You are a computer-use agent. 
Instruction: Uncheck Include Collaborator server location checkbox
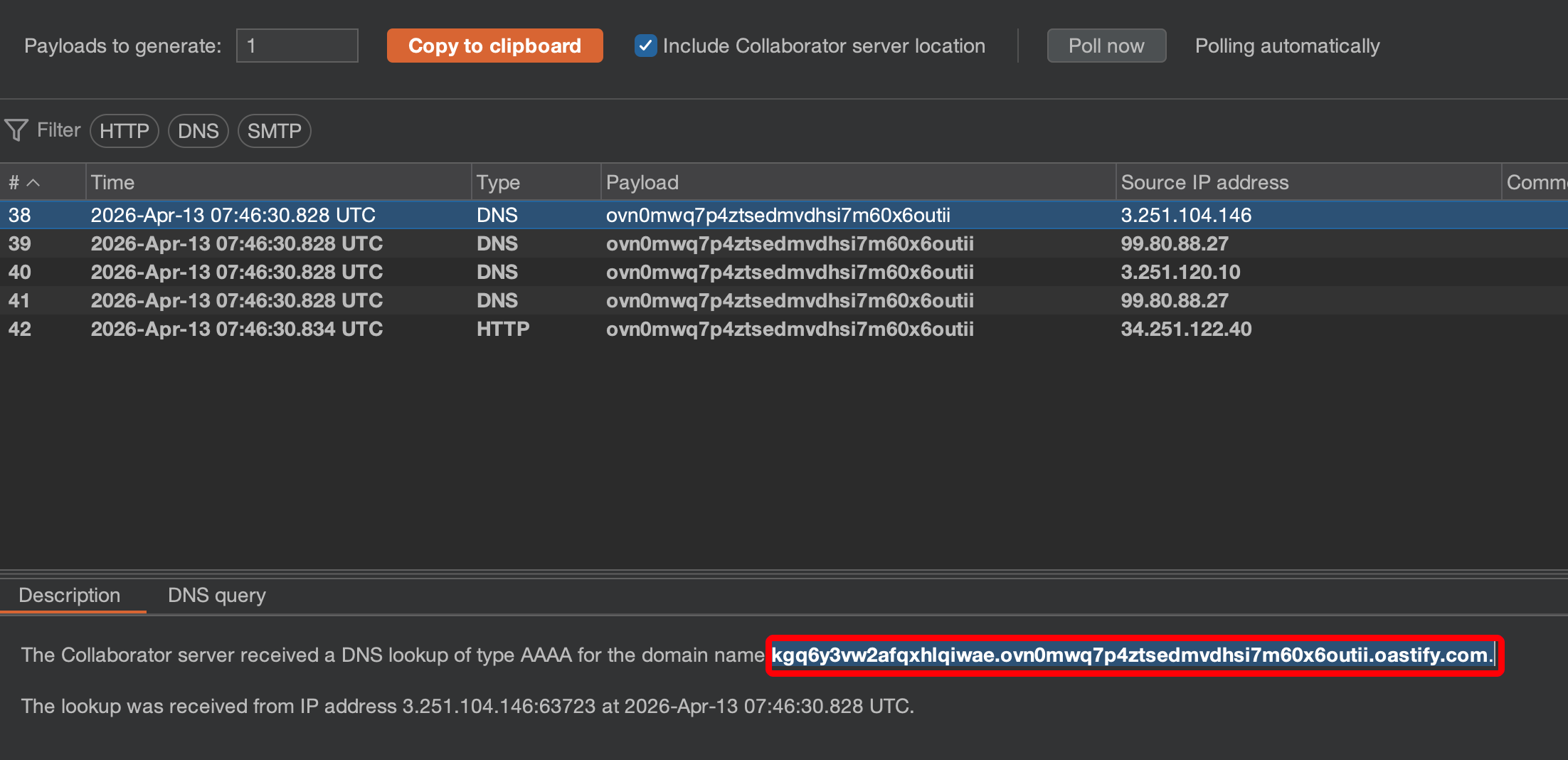(645, 46)
